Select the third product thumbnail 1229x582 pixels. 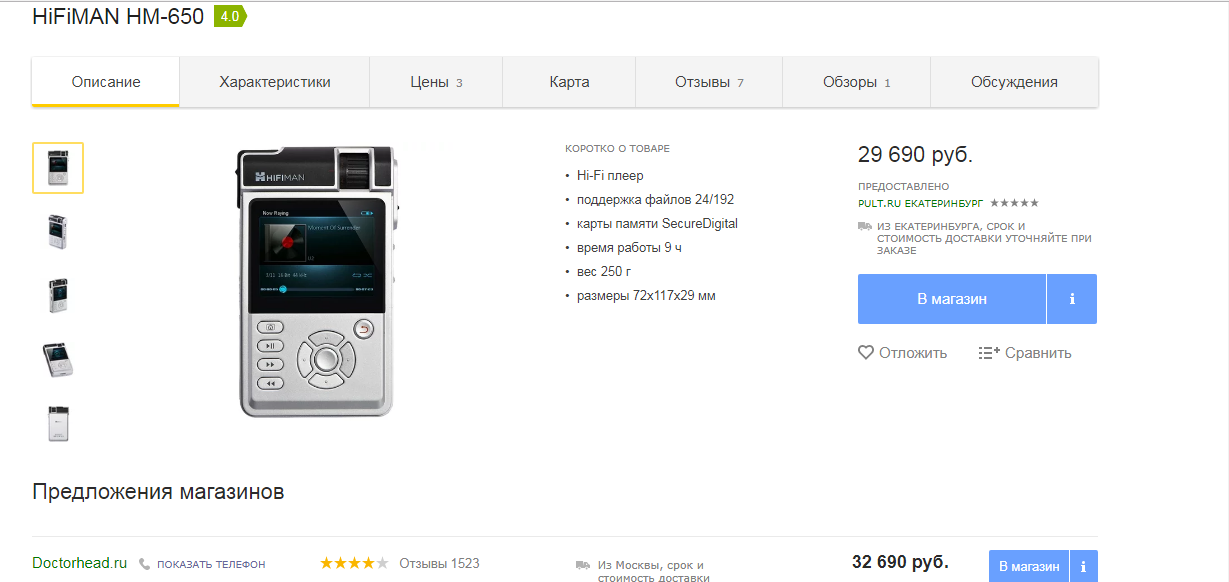tap(58, 295)
